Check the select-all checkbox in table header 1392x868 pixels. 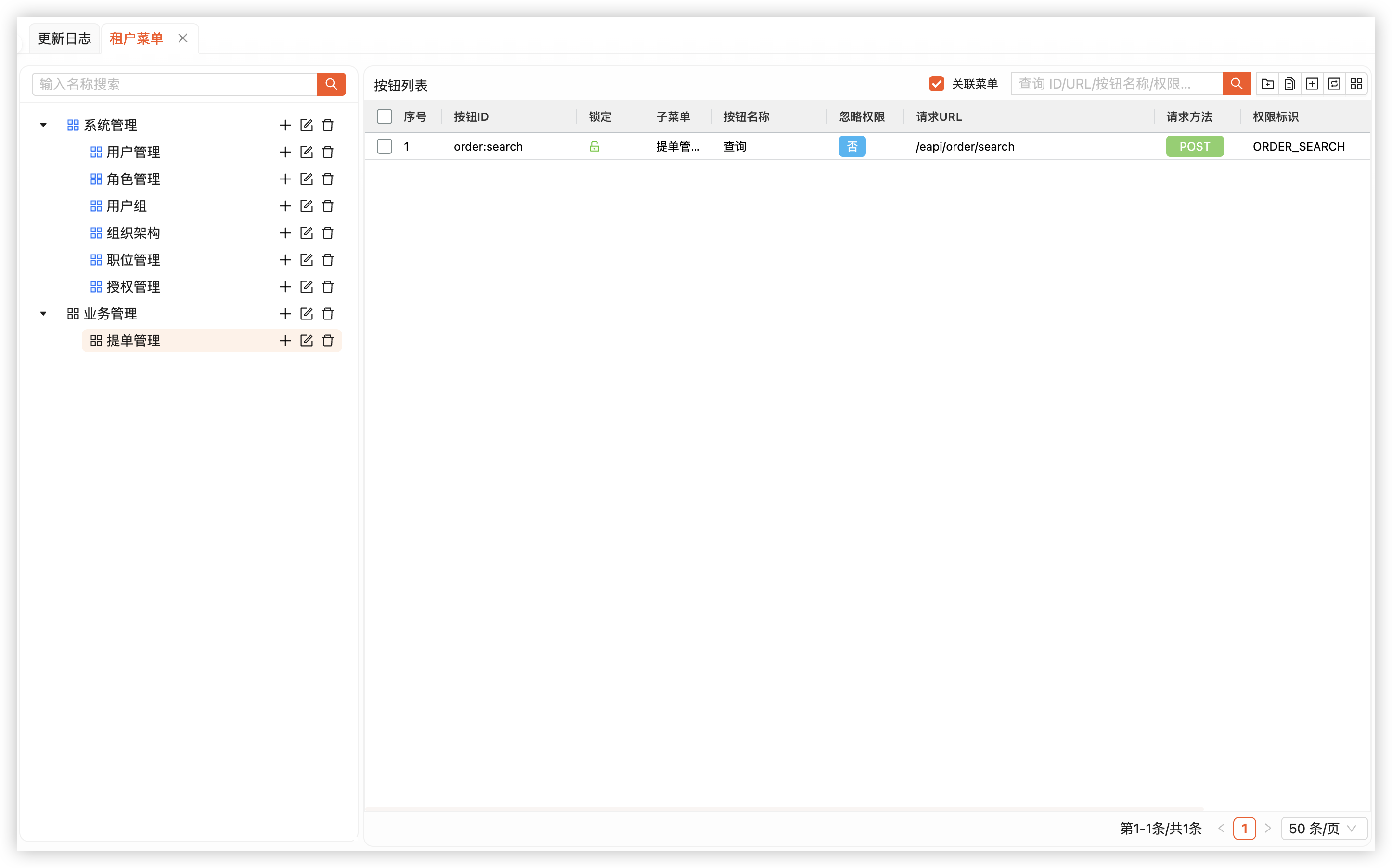point(384,116)
